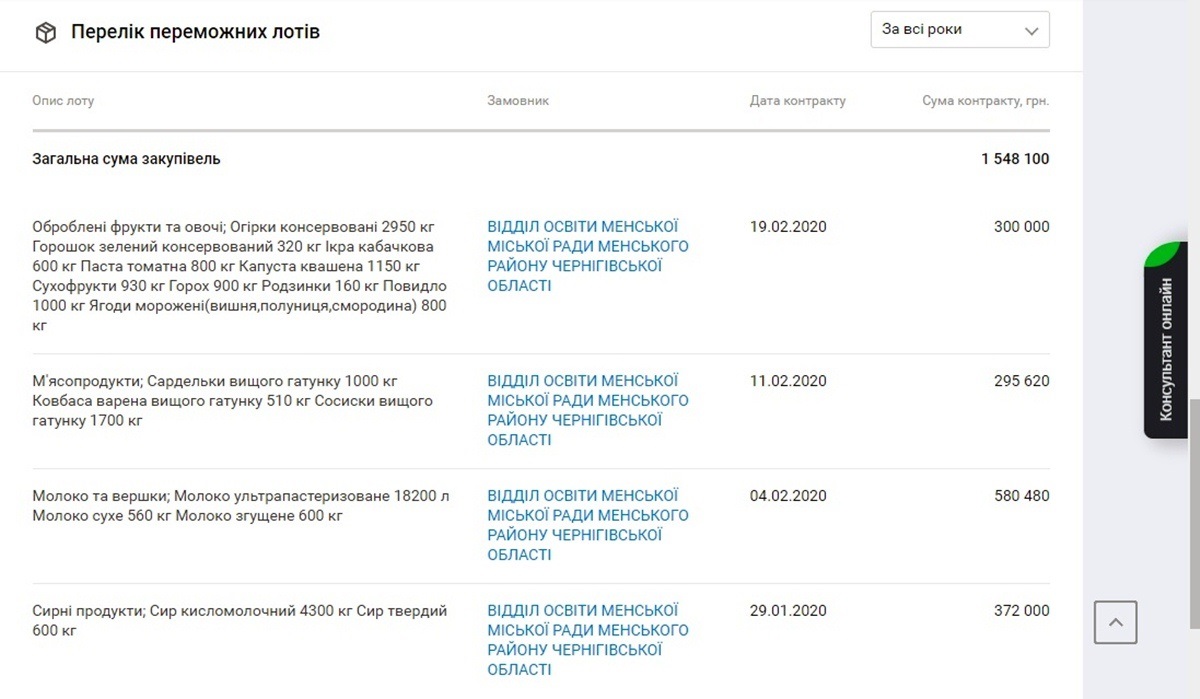Image resolution: width=1200 pixels, height=699 pixels.
Task: Select the contract sum 300 000
Action: coord(1022,227)
